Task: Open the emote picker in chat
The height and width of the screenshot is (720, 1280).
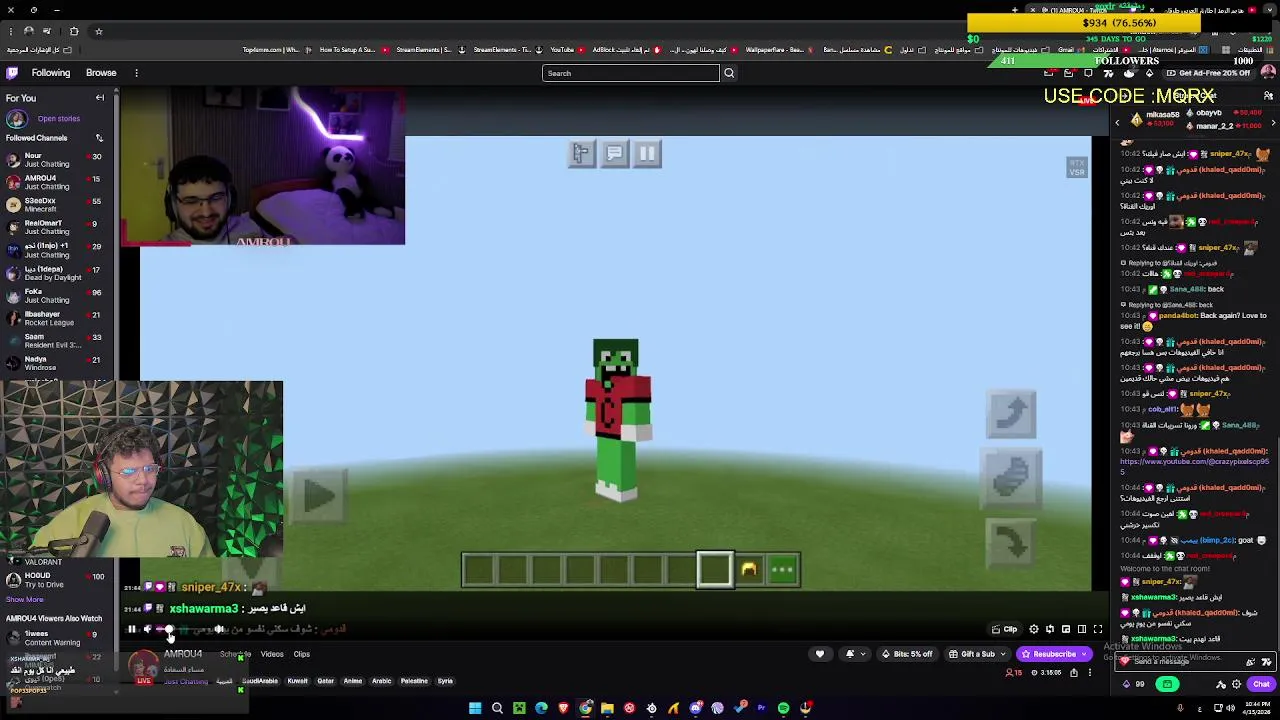Action: click(1266, 662)
